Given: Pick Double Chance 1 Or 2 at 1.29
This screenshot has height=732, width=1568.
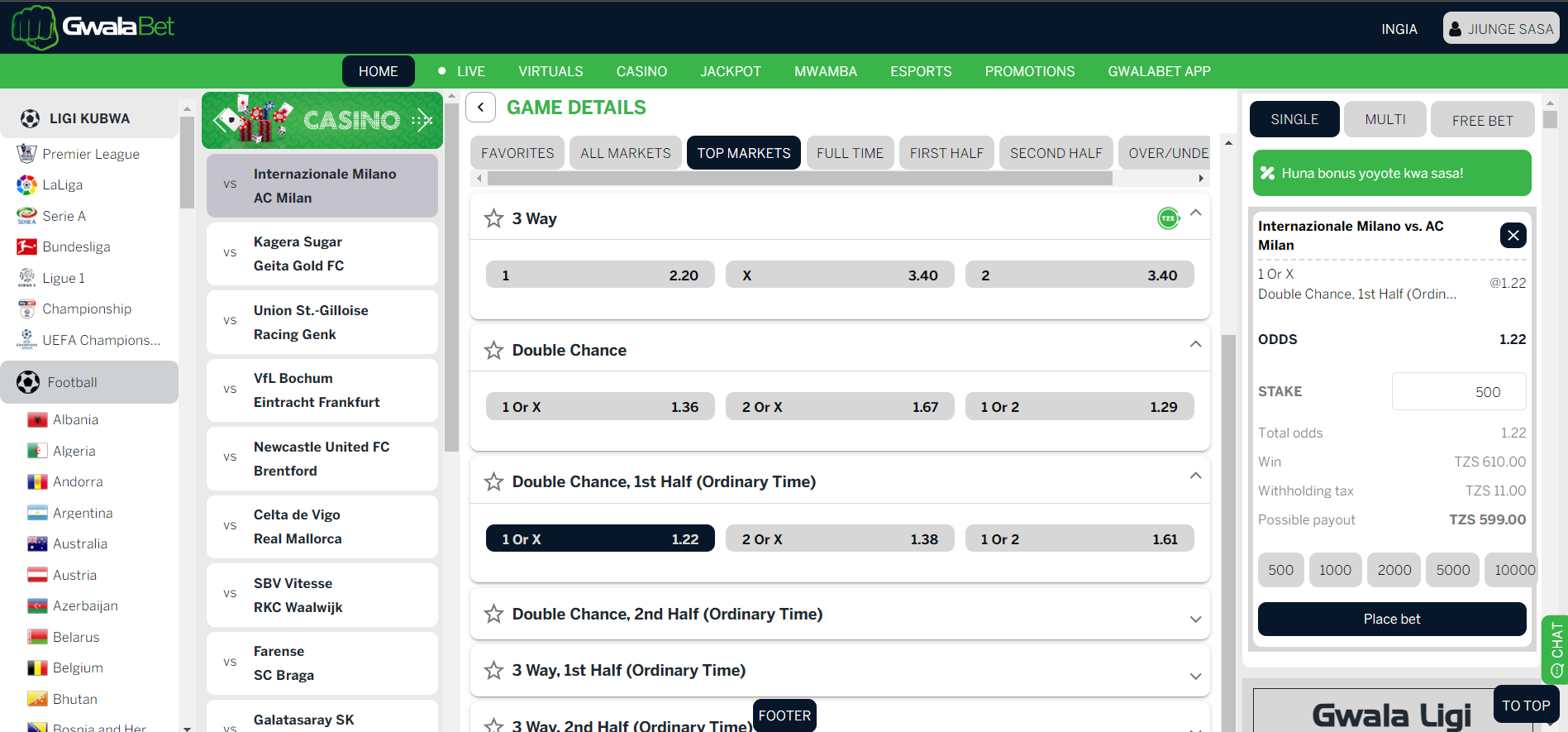Looking at the screenshot, I should point(1079,407).
